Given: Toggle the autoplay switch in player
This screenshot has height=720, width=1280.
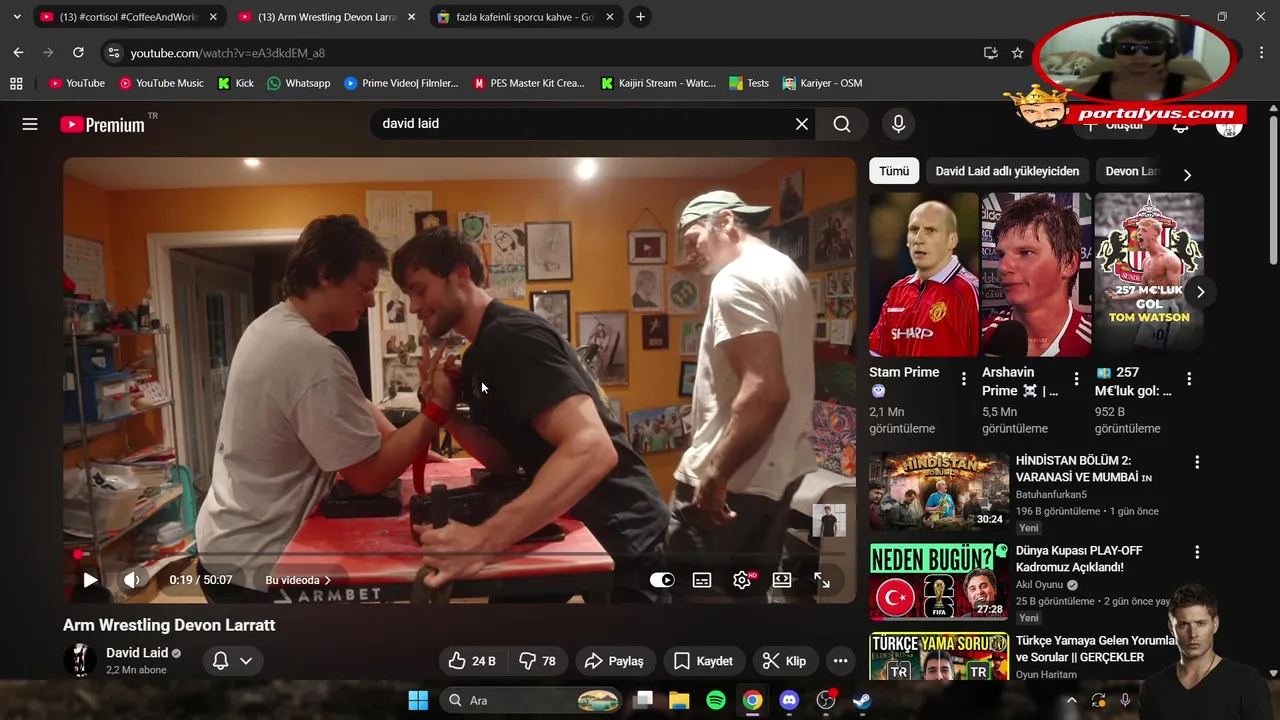Looking at the screenshot, I should coord(662,580).
